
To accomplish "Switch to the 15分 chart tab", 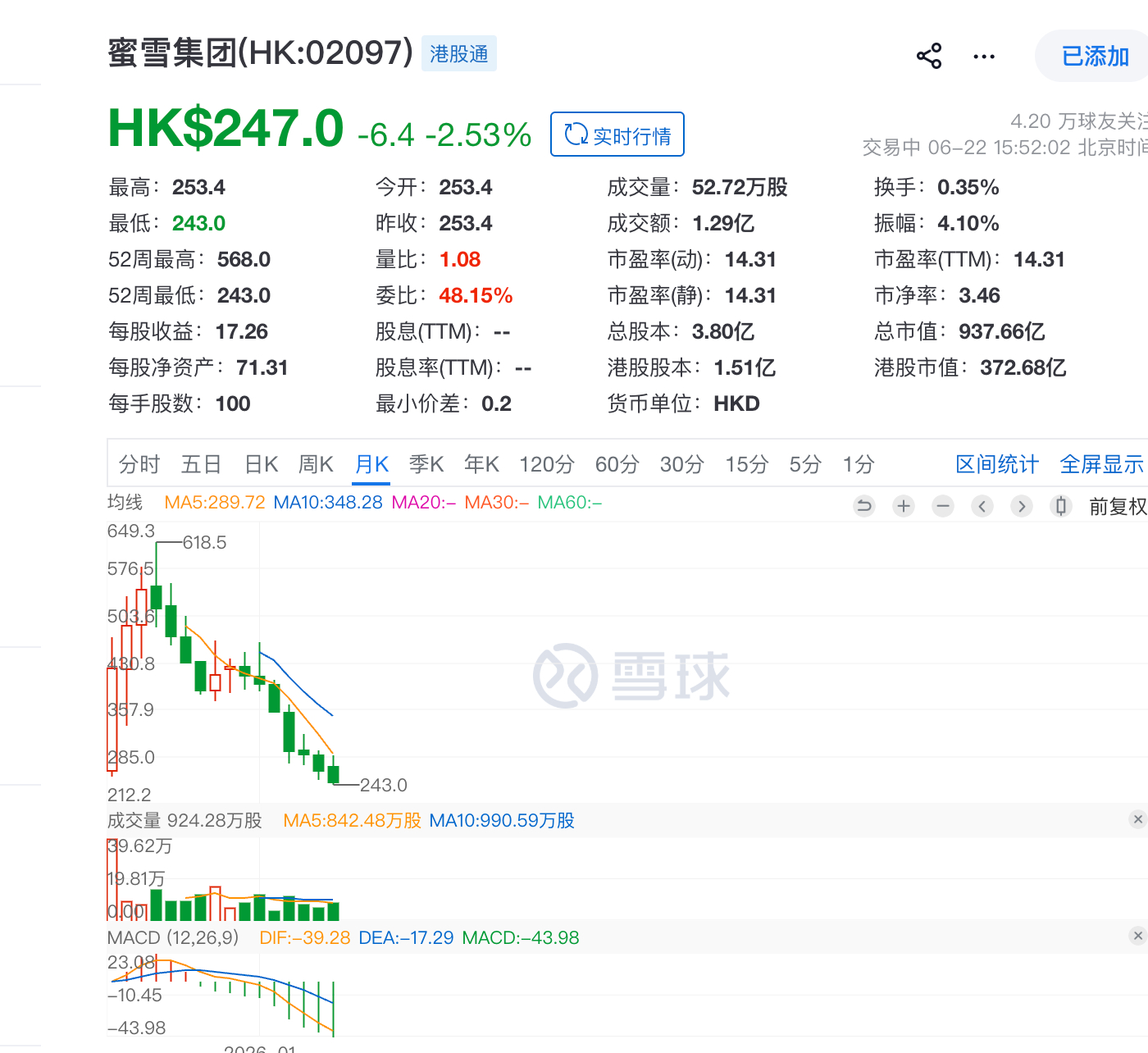I will click(x=747, y=464).
